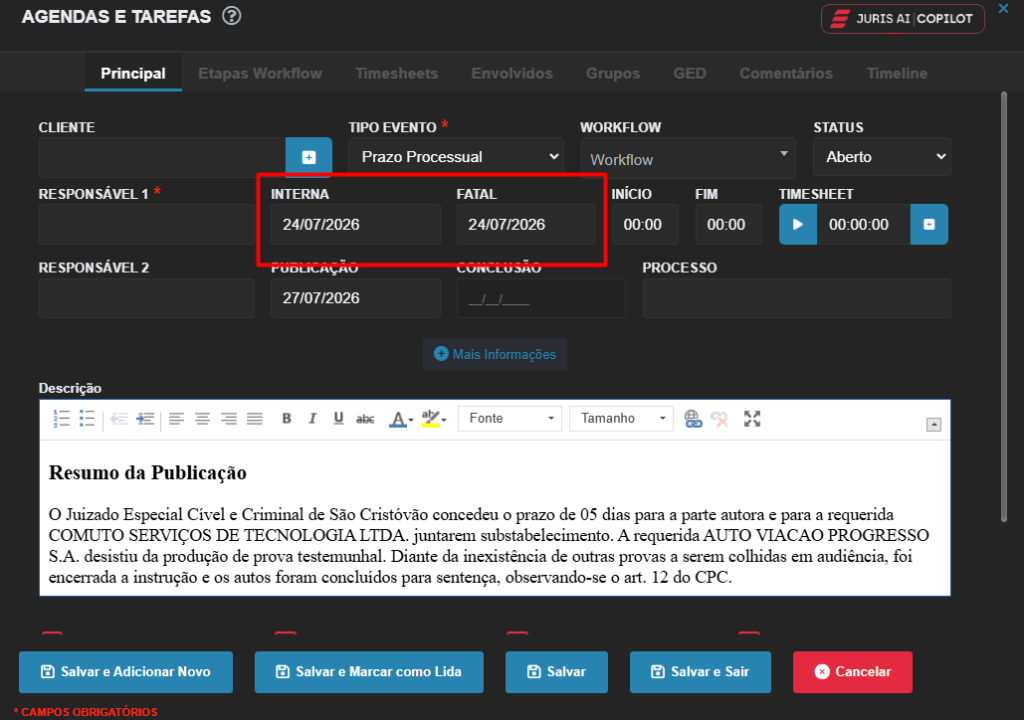Start the timesheet timer play button
The width and height of the screenshot is (1024, 720).
797,224
